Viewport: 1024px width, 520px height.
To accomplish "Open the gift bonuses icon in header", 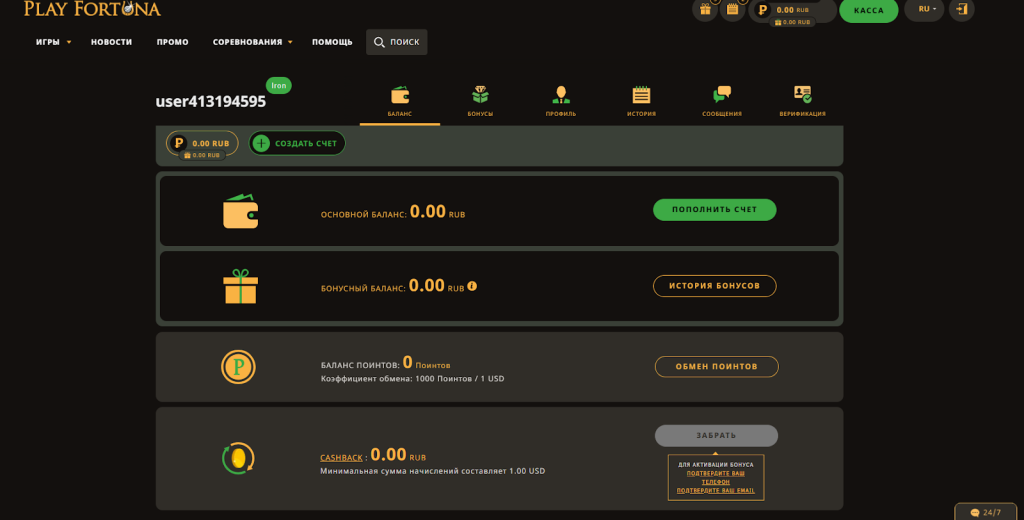I will click(705, 10).
